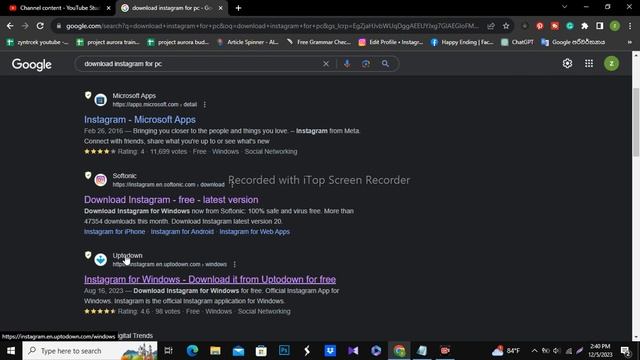Image resolution: width=640 pixels, height=360 pixels.
Task: Open the Google apps grid
Action: [x=589, y=63]
